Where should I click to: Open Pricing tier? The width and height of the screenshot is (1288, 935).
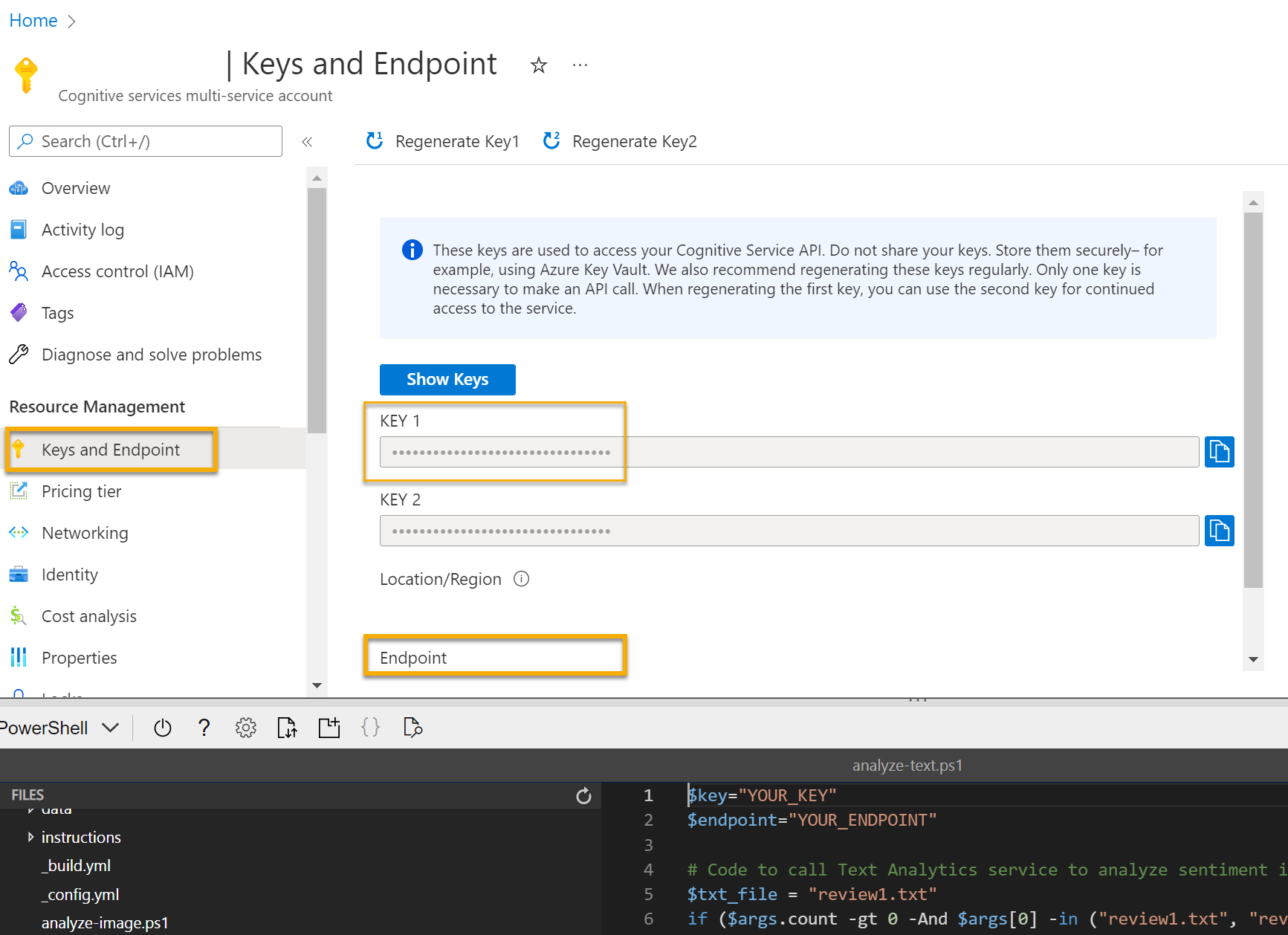82,491
